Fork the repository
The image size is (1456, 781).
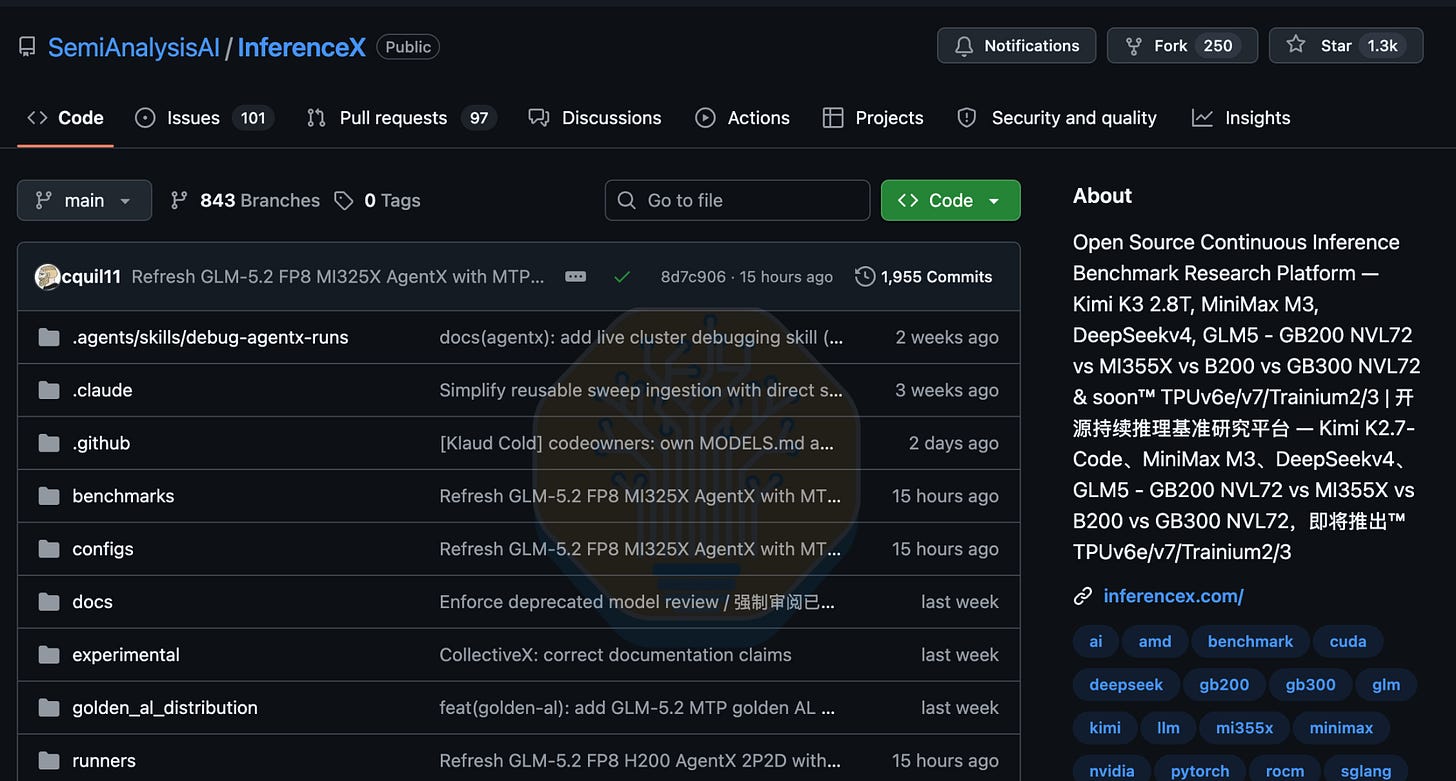click(1182, 46)
